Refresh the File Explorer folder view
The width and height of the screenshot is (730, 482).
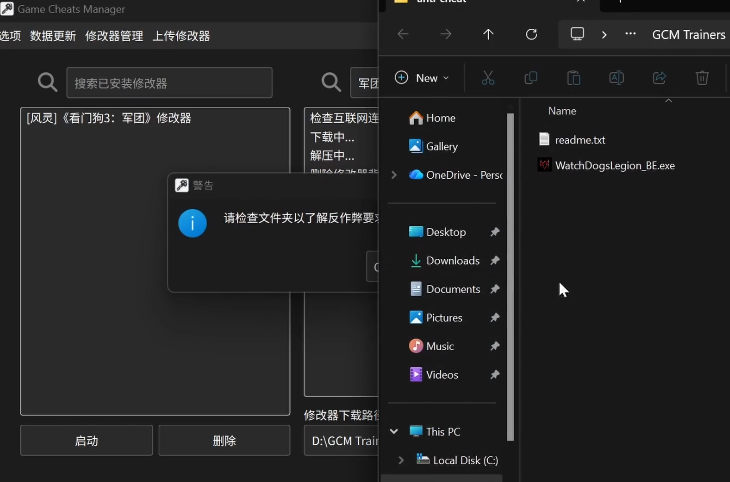pyautogui.click(x=531, y=34)
